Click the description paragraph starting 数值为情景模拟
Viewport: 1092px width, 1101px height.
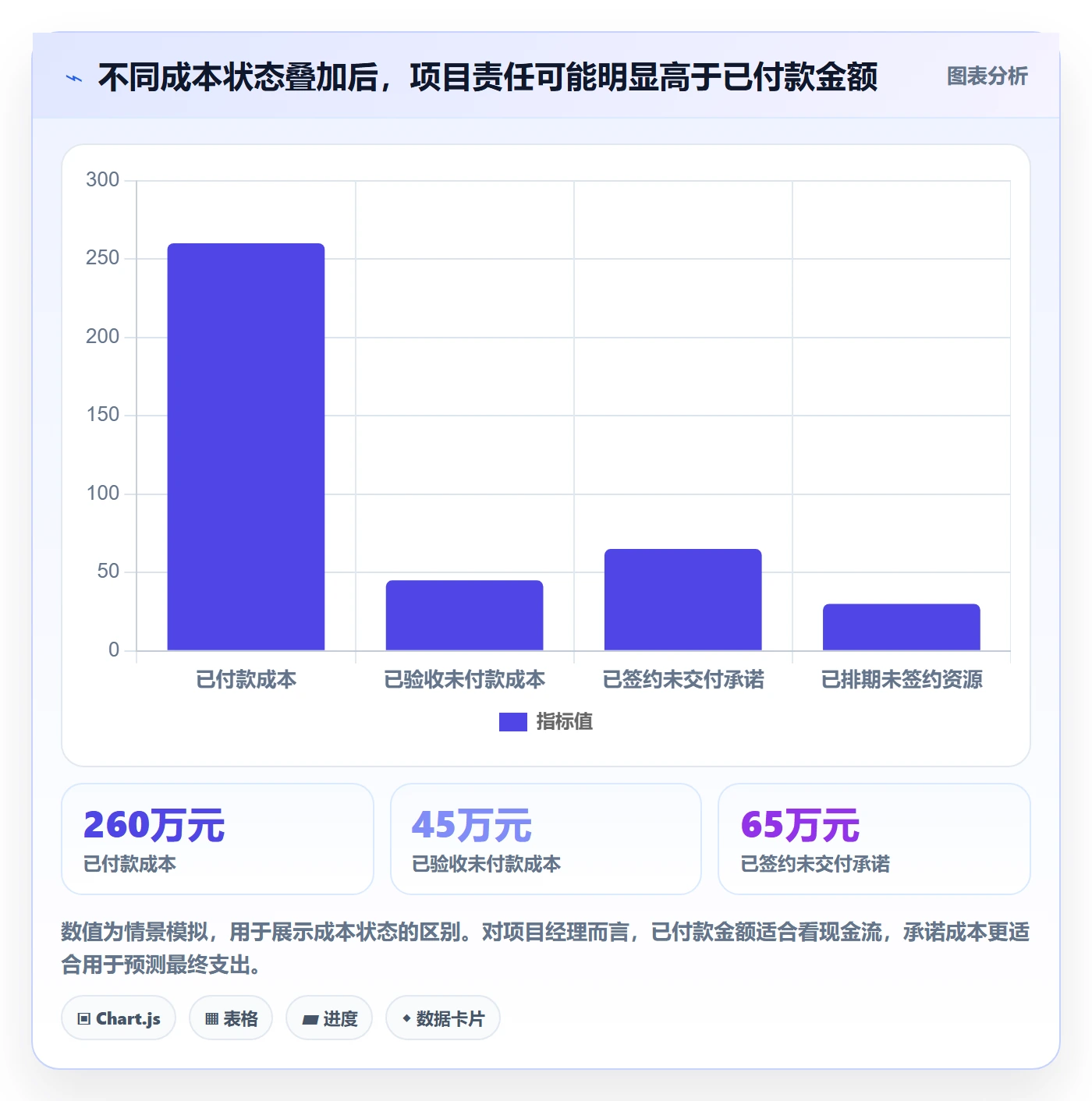[x=545, y=948]
